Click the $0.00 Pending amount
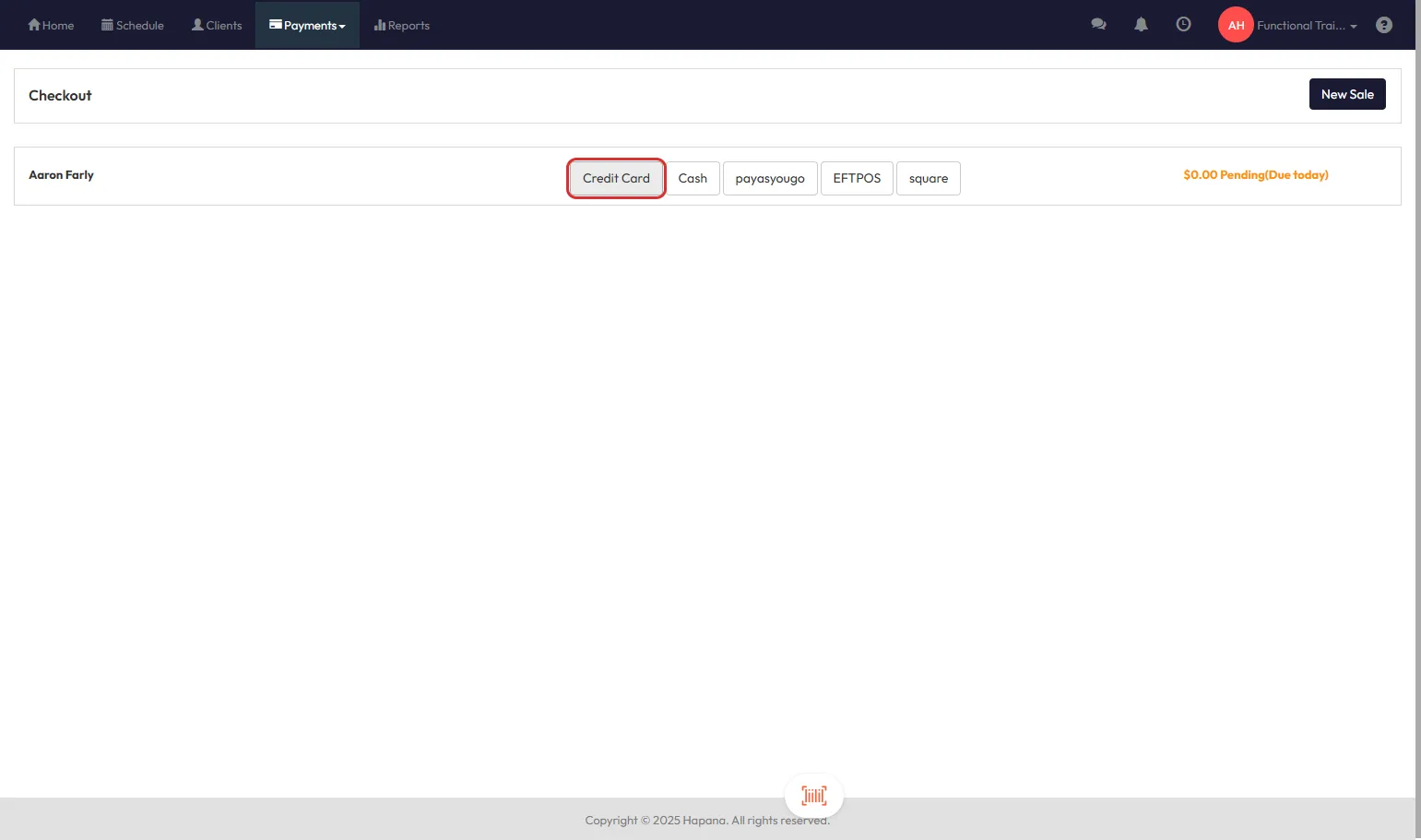 coord(1255,175)
